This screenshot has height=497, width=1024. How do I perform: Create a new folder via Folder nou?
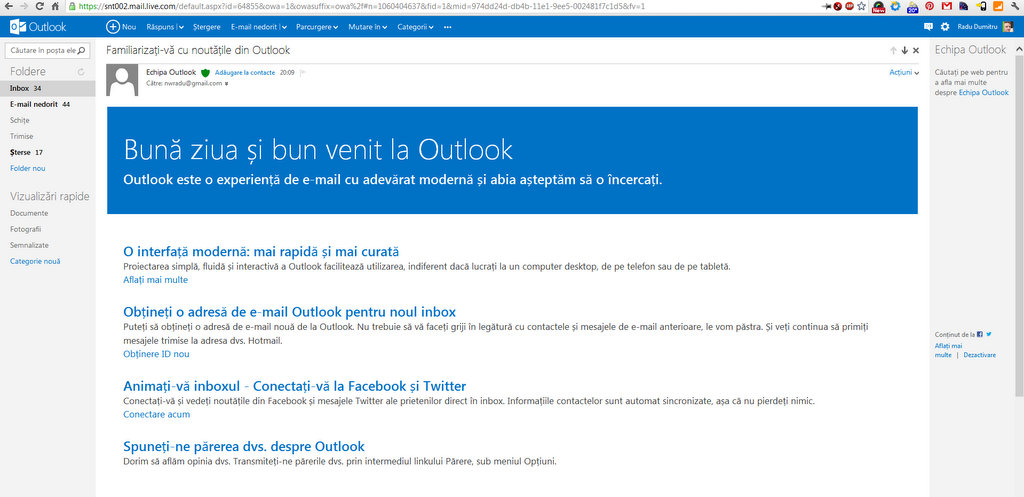(x=27, y=168)
